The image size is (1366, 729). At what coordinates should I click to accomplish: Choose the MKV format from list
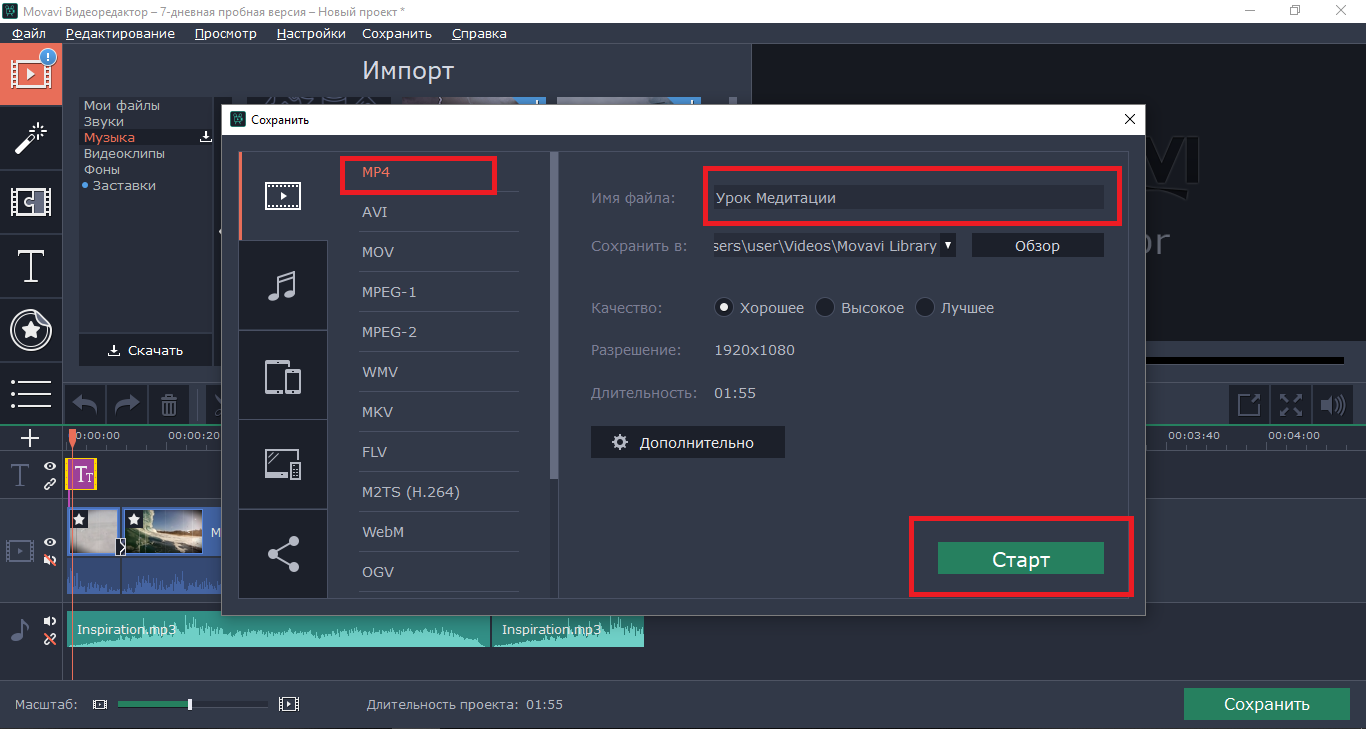coord(377,412)
